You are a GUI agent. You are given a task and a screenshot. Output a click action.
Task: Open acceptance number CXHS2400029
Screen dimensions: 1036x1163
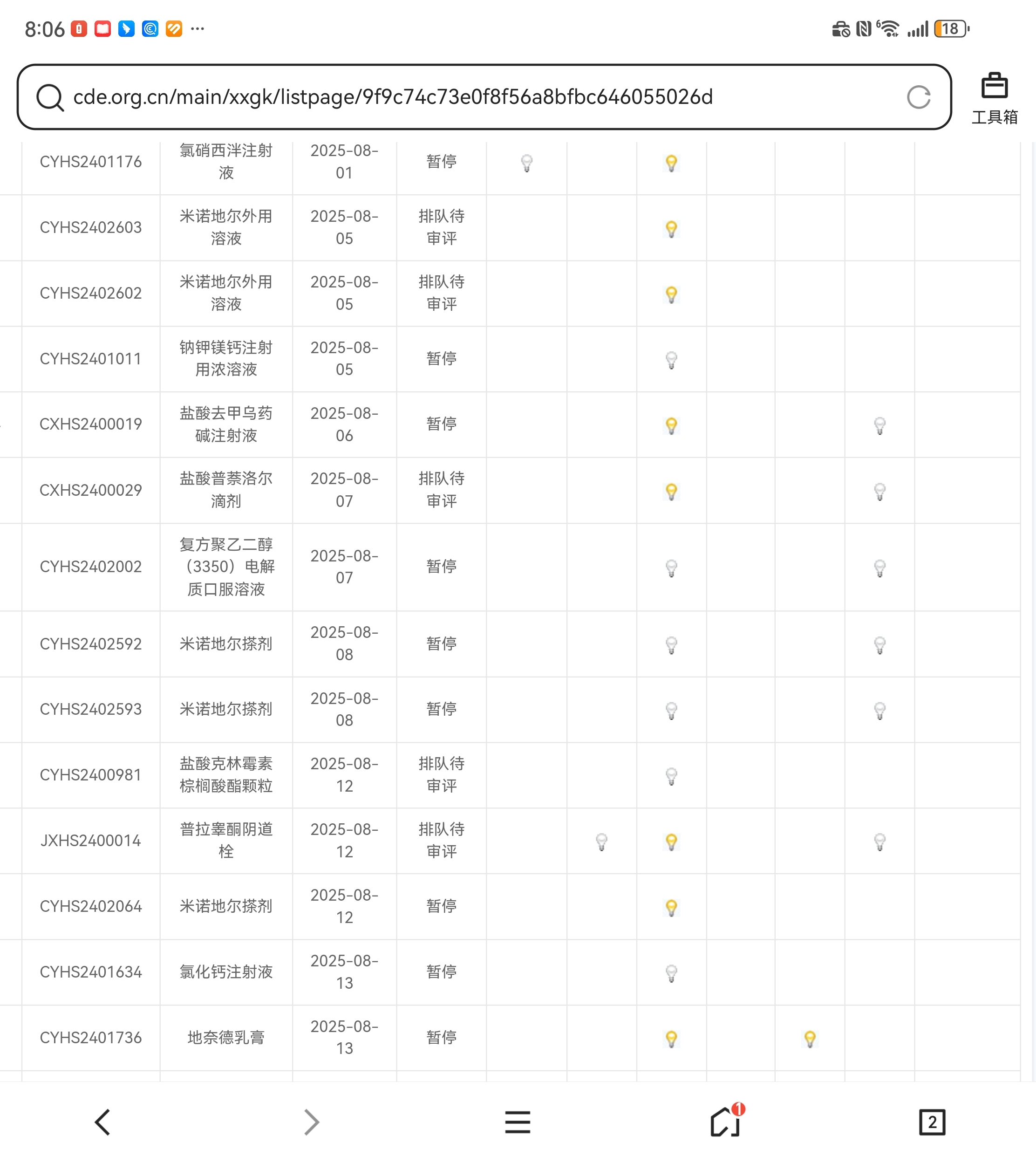coord(90,490)
